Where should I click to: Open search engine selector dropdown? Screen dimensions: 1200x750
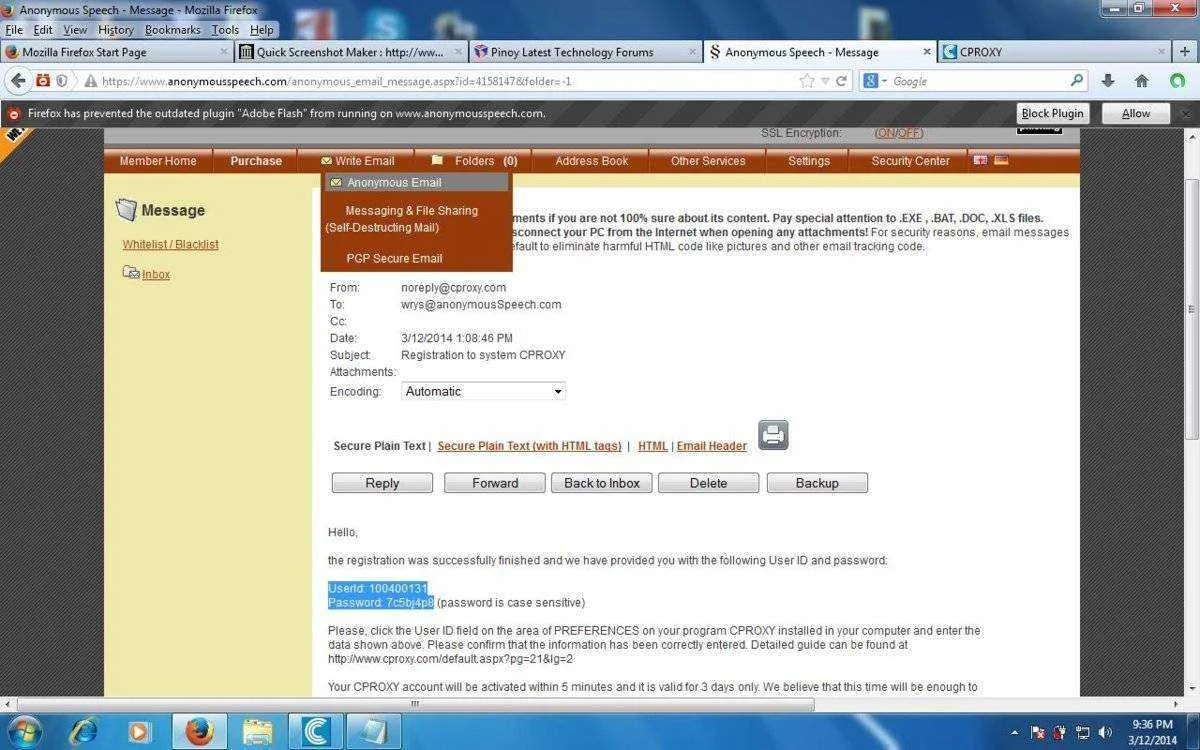point(875,81)
